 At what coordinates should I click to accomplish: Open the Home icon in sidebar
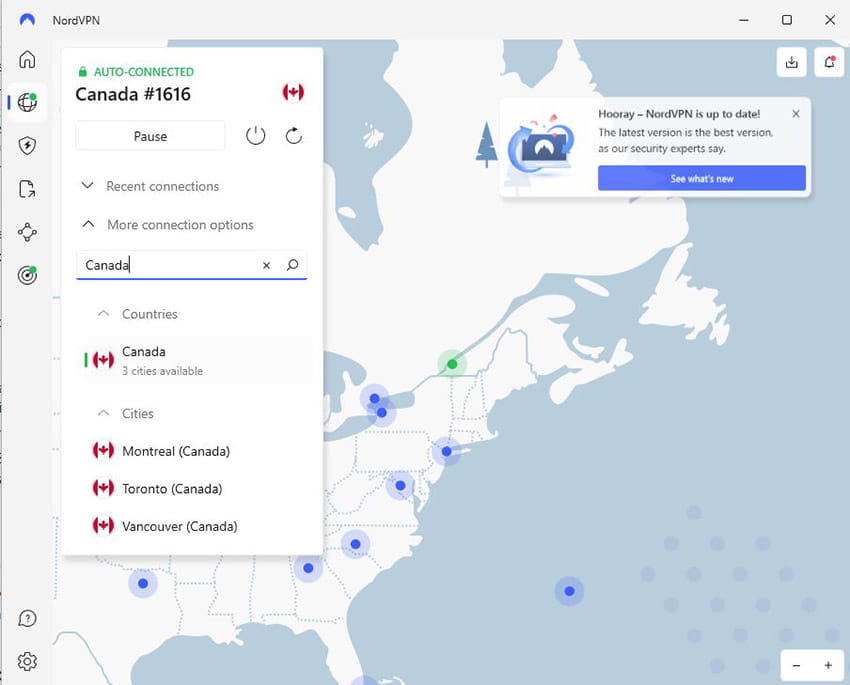point(27,59)
